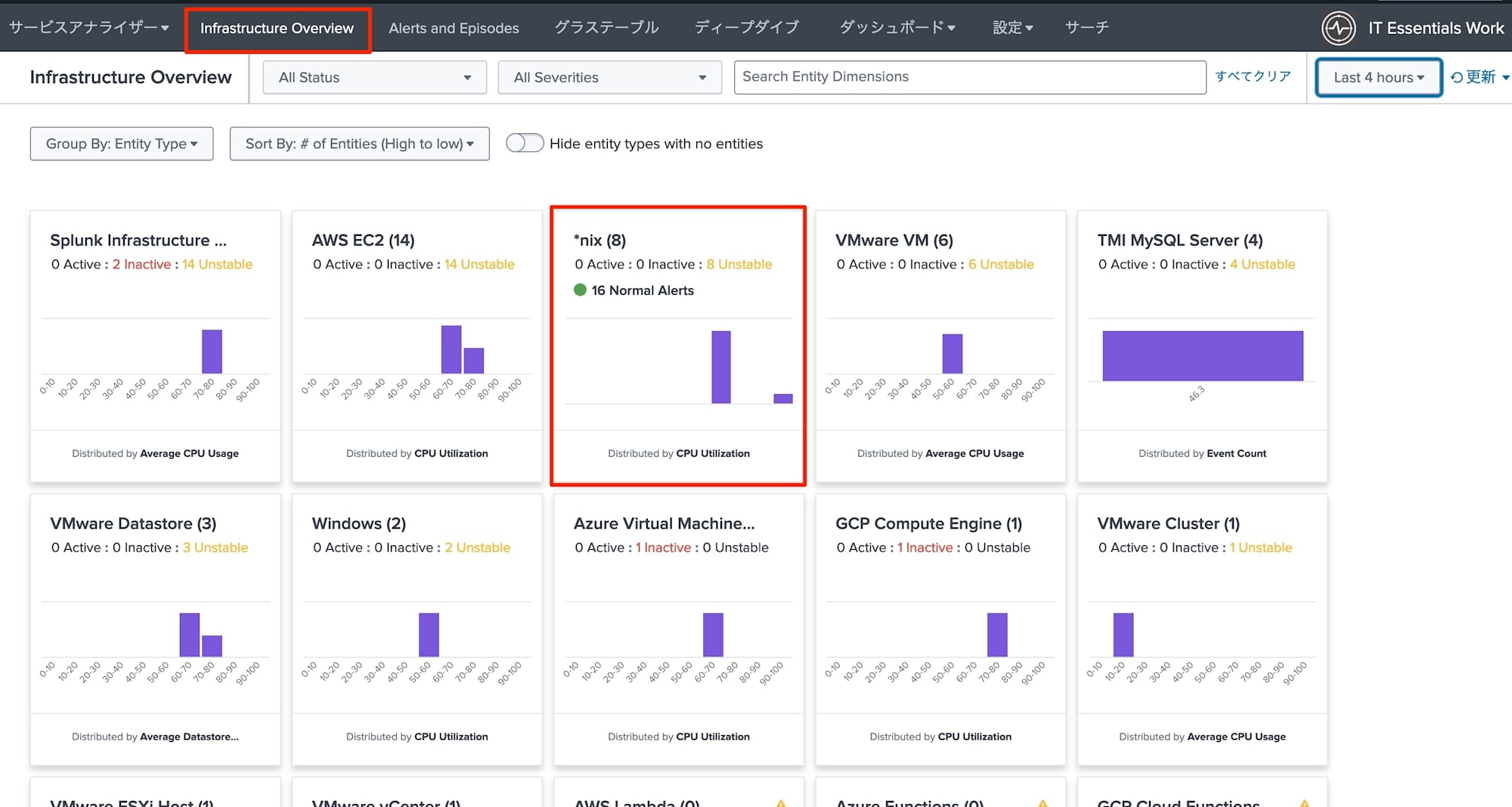The image size is (1512, 807).
Task: Click 14 Unstable on the AWS EC2 card
Action: pos(479,264)
